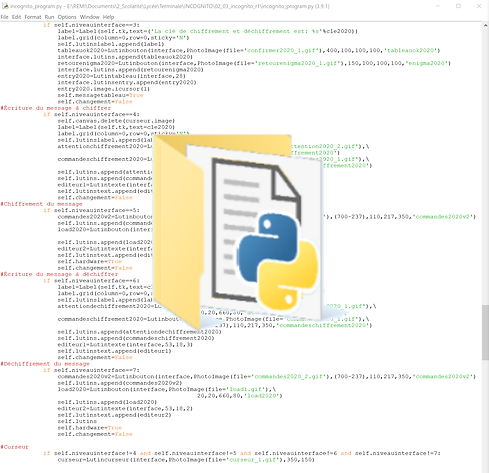Click the comment '#Chiffrement du message'

tap(41, 204)
